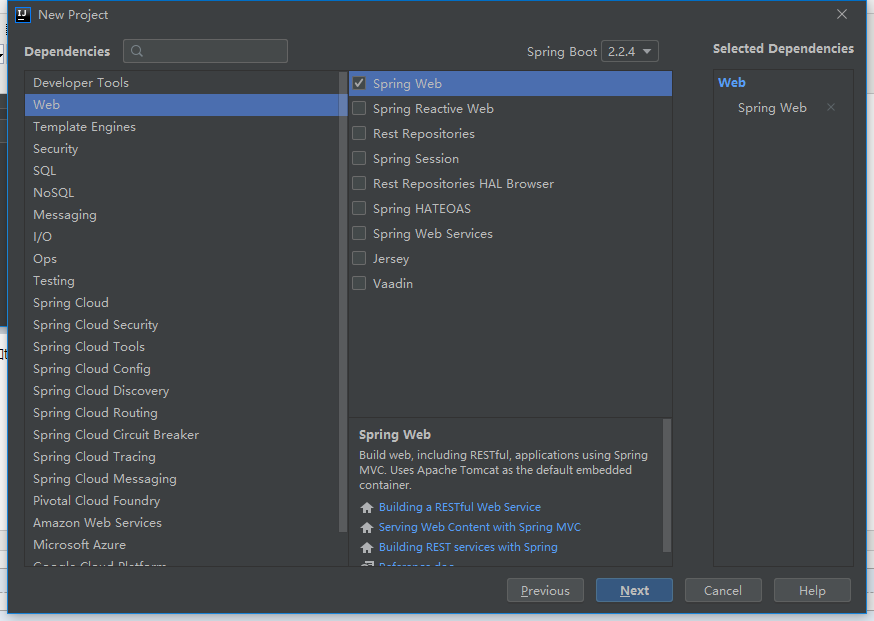Remove Spring Web from selected dependencies

[831, 108]
